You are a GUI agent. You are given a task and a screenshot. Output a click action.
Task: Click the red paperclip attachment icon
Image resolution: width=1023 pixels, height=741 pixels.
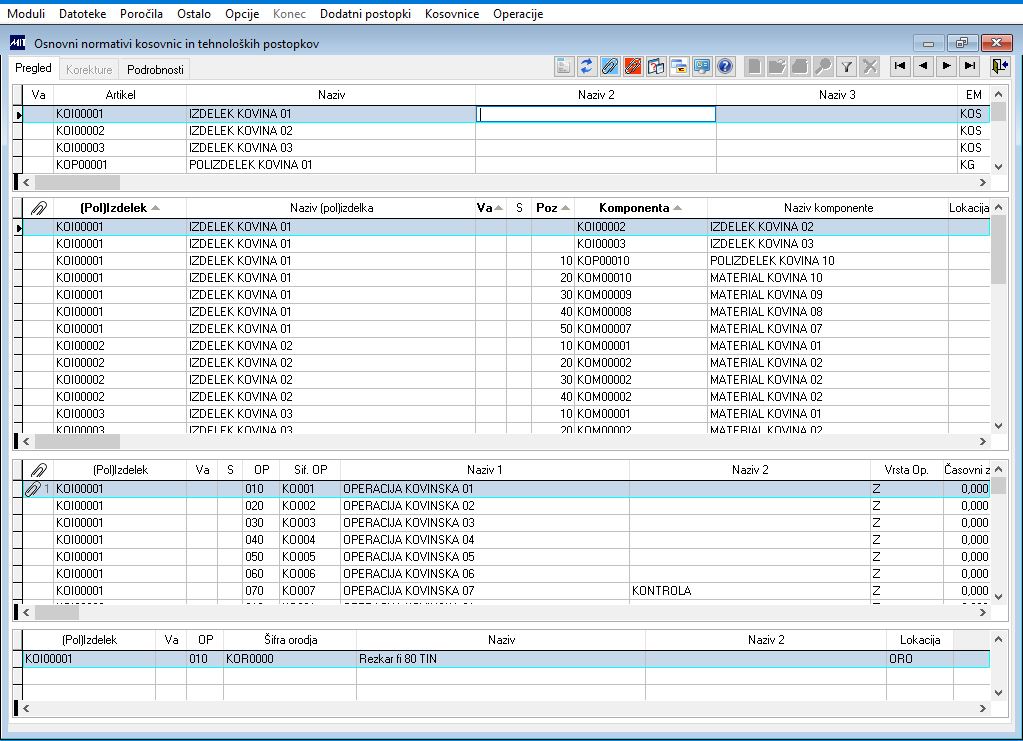click(632, 66)
